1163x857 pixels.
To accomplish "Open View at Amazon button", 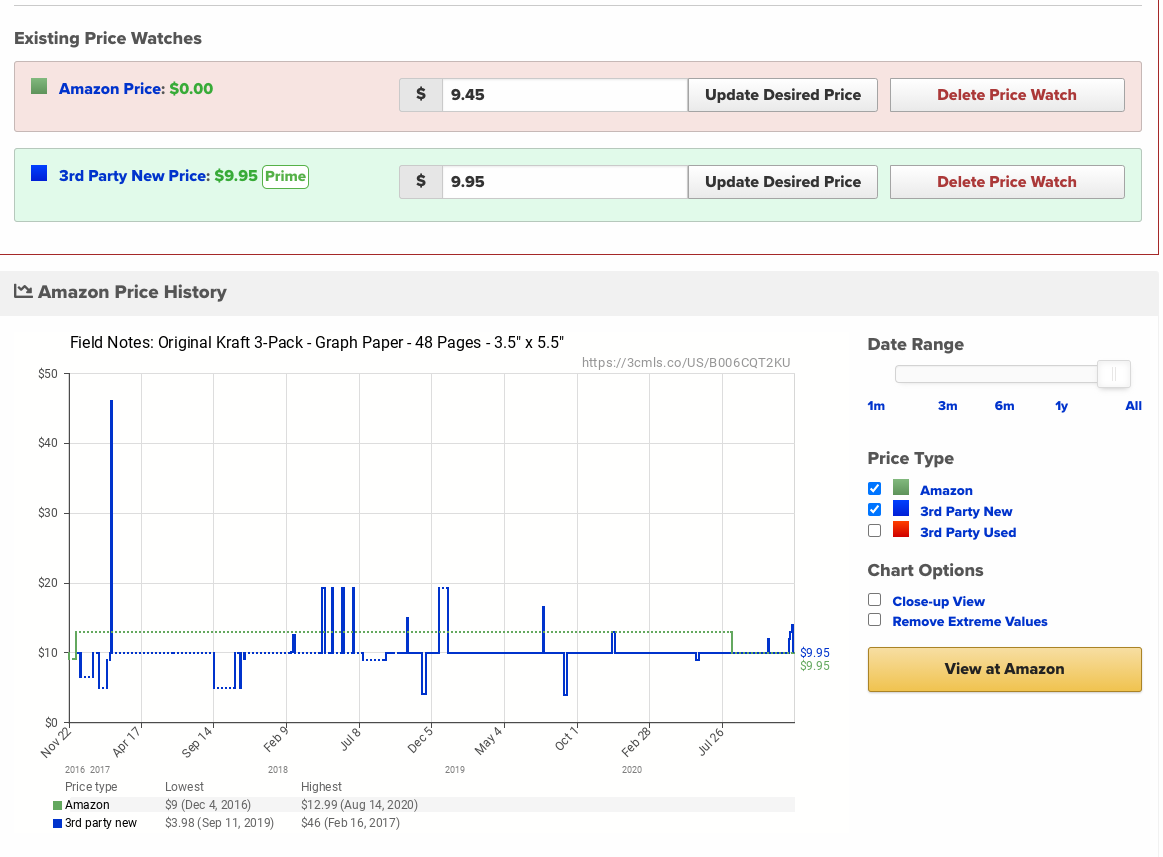I will tap(1004, 669).
